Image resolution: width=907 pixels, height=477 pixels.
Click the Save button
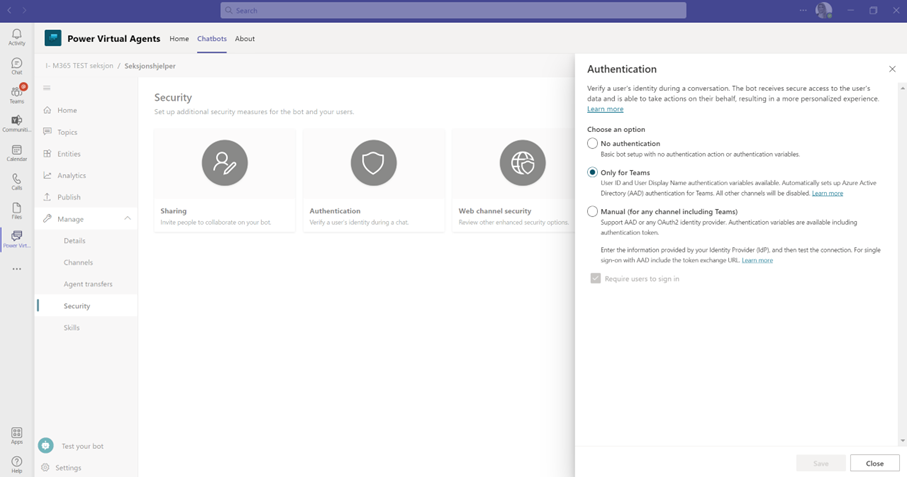pyautogui.click(x=821, y=463)
